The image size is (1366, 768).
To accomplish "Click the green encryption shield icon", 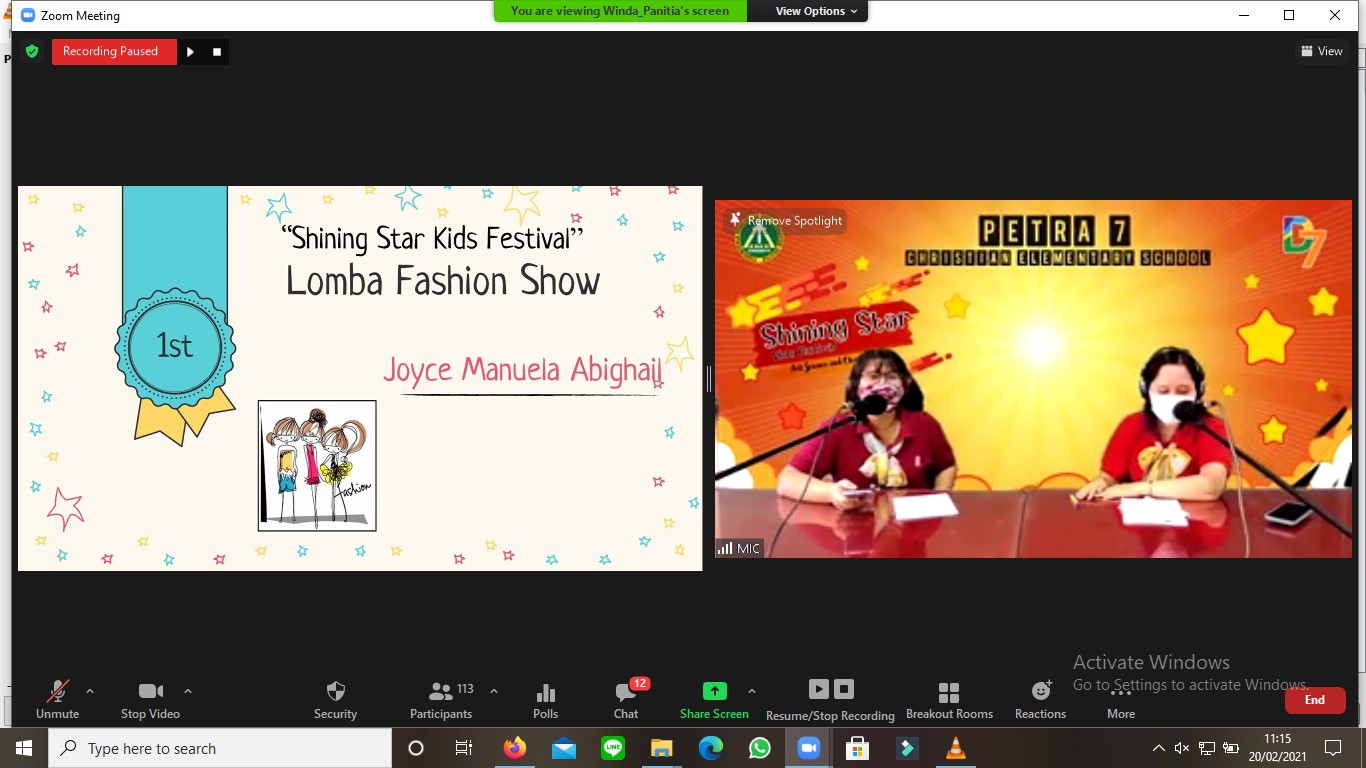I will (32, 51).
